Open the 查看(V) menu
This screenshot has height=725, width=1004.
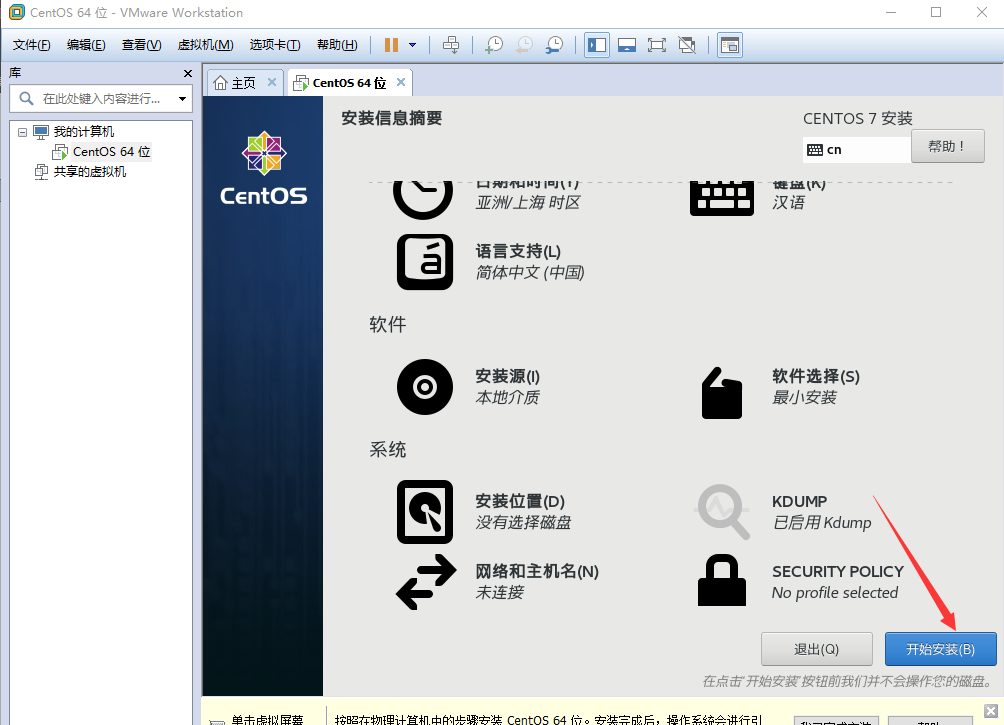coord(142,45)
